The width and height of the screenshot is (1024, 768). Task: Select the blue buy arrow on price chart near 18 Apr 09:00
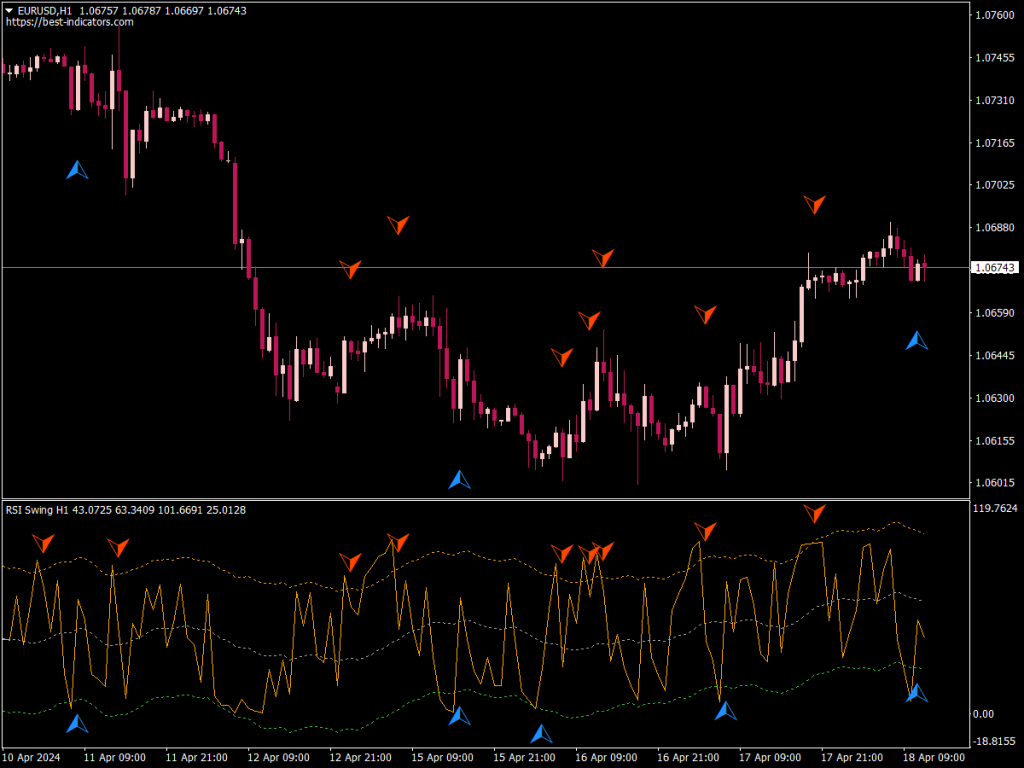point(917,340)
